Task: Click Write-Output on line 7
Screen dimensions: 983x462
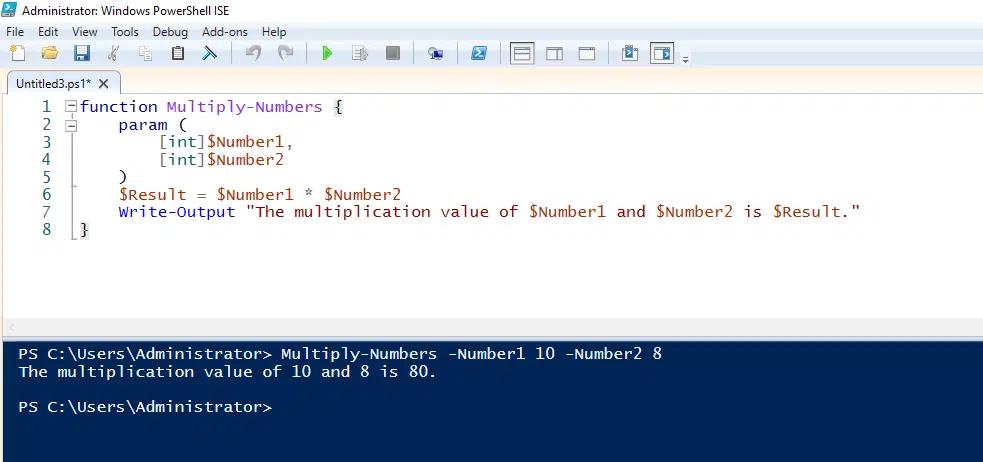Action: pos(177,212)
